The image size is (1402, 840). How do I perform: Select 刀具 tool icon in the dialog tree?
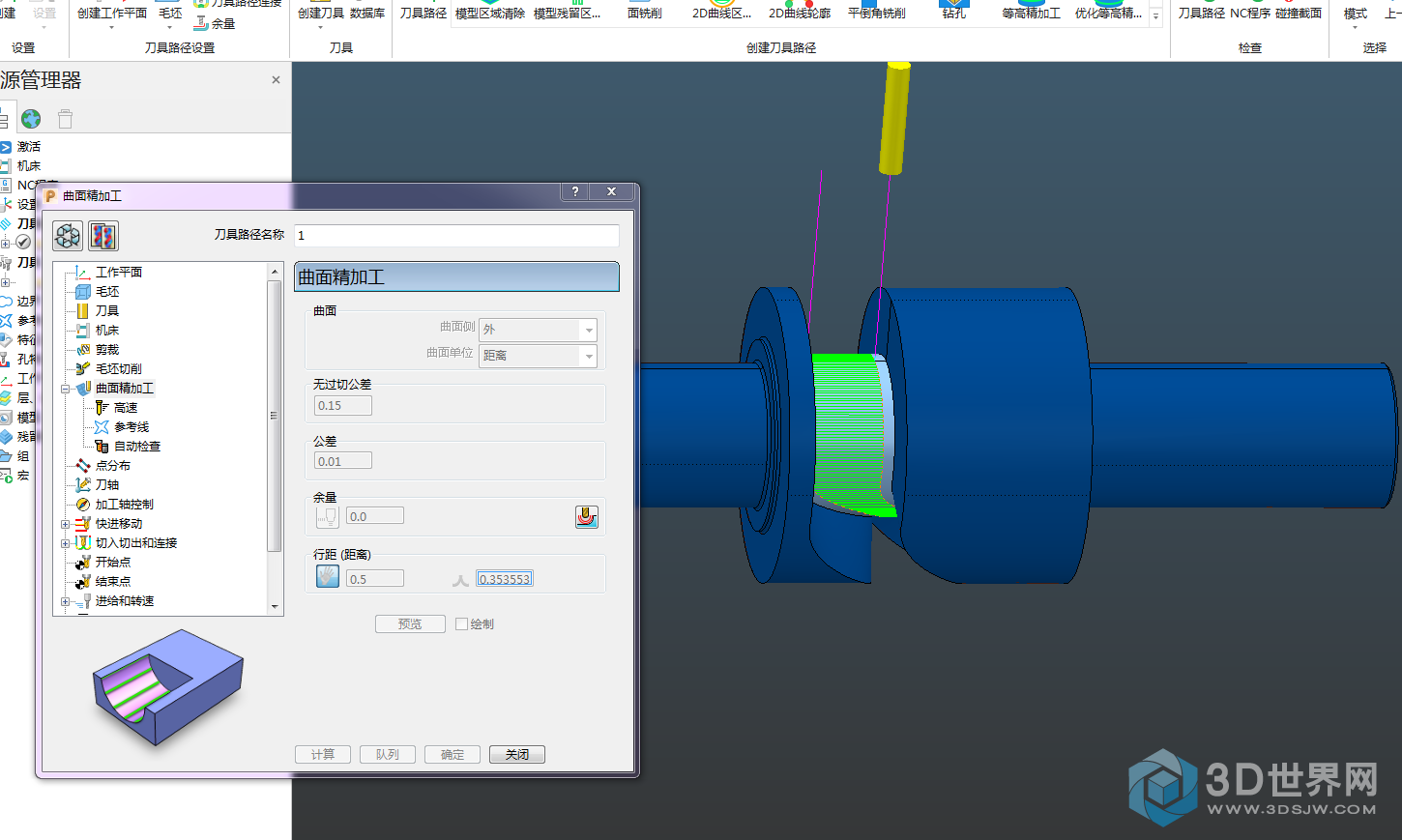83,310
